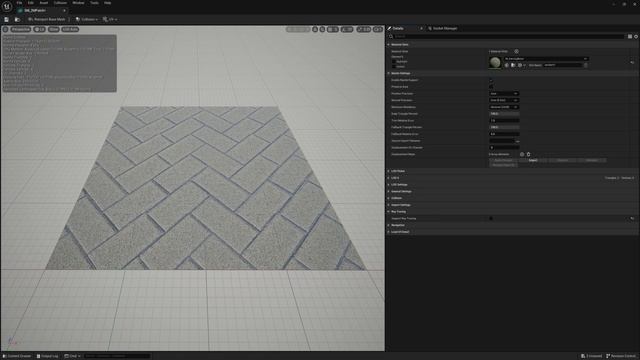Open Element 0 material asset dropdown
640x360 pixels.
(x=546, y=59)
